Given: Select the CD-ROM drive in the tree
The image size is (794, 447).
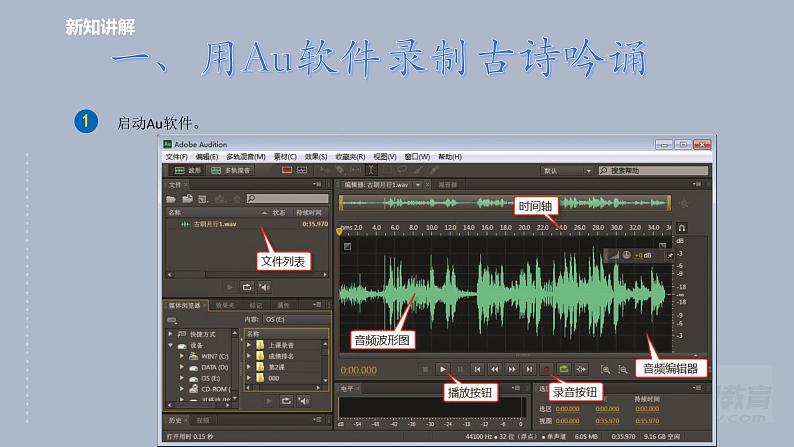Looking at the screenshot, I should coord(216,389).
